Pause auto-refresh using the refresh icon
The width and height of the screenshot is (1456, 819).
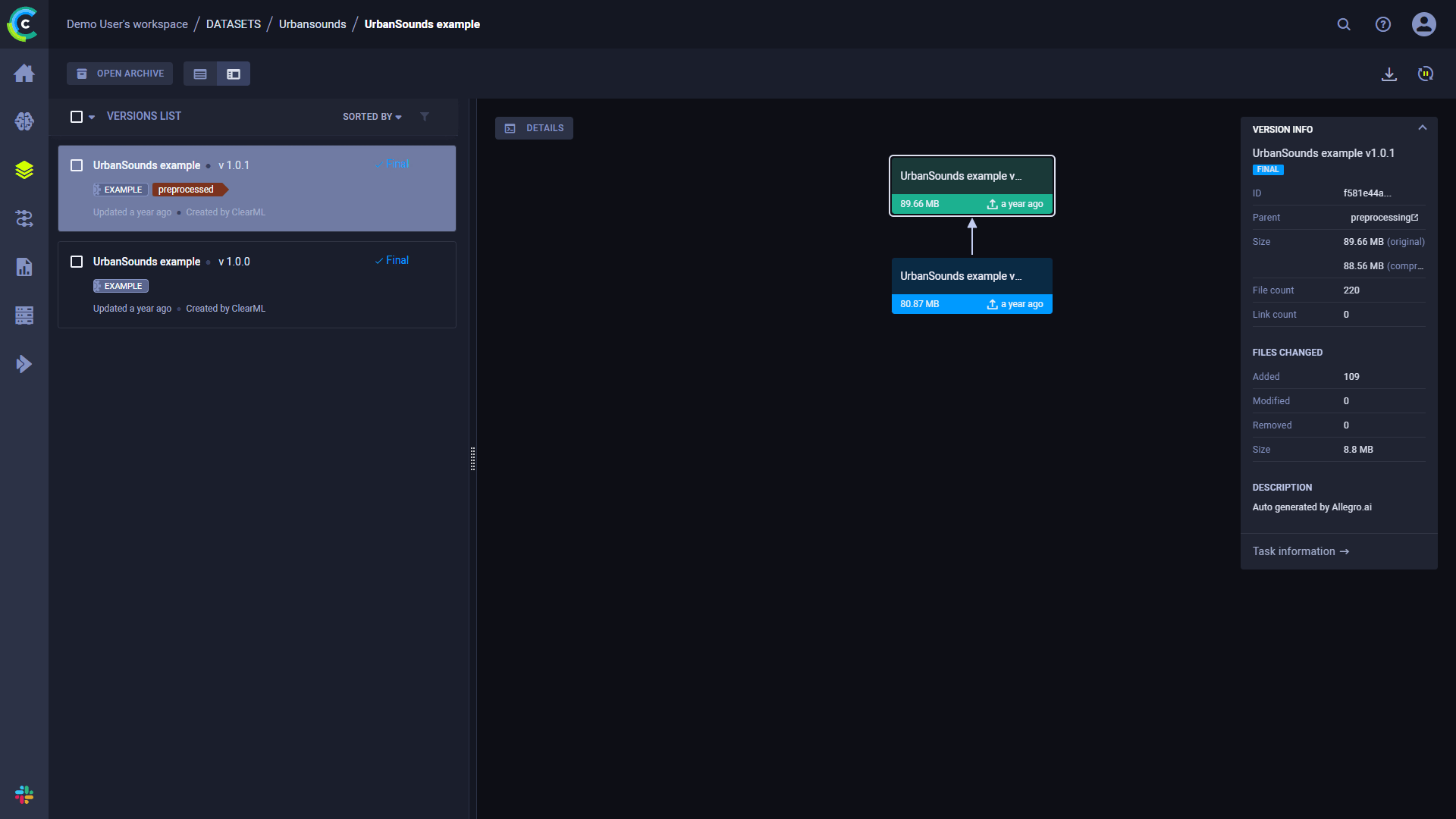tap(1426, 74)
